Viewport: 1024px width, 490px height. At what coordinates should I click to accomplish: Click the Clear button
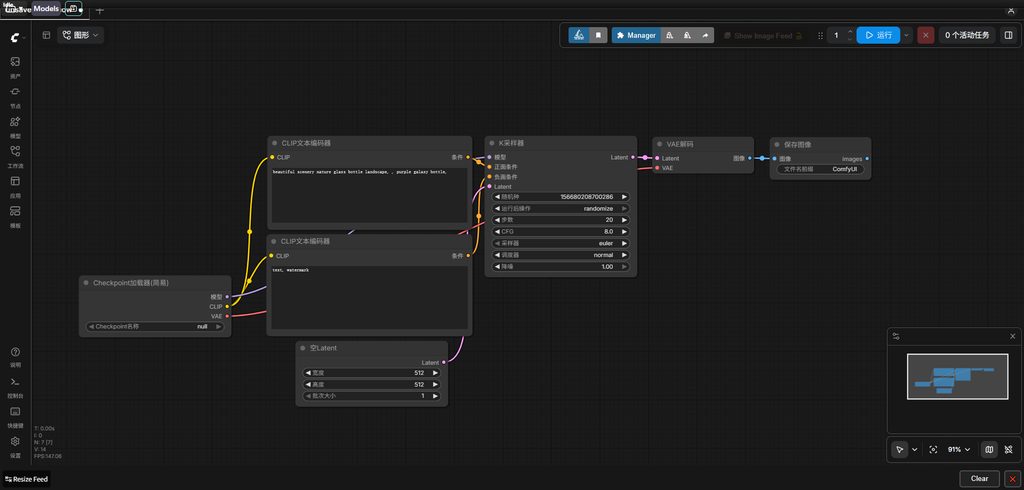(979, 478)
